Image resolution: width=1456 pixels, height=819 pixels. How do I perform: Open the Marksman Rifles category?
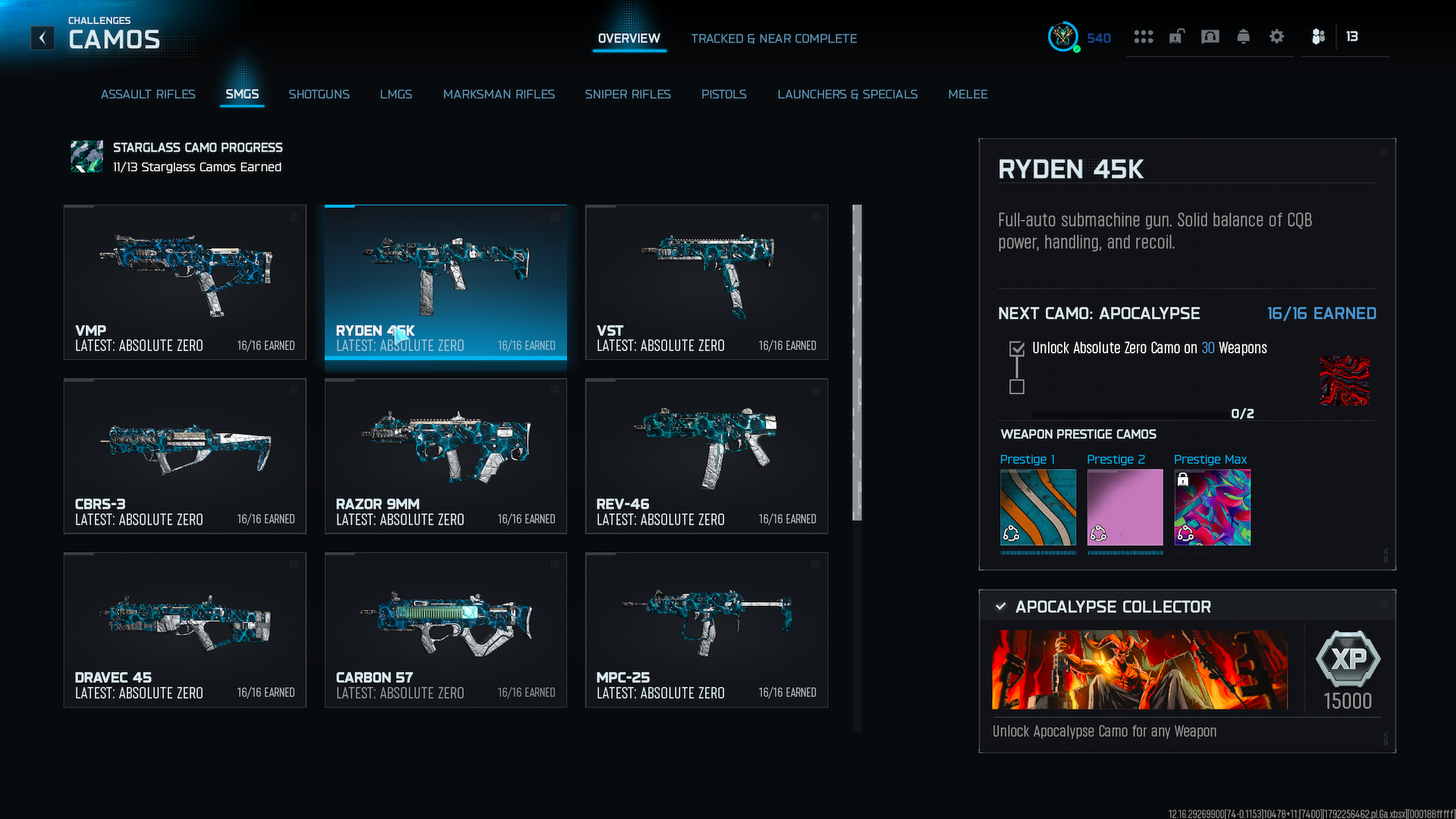click(499, 94)
